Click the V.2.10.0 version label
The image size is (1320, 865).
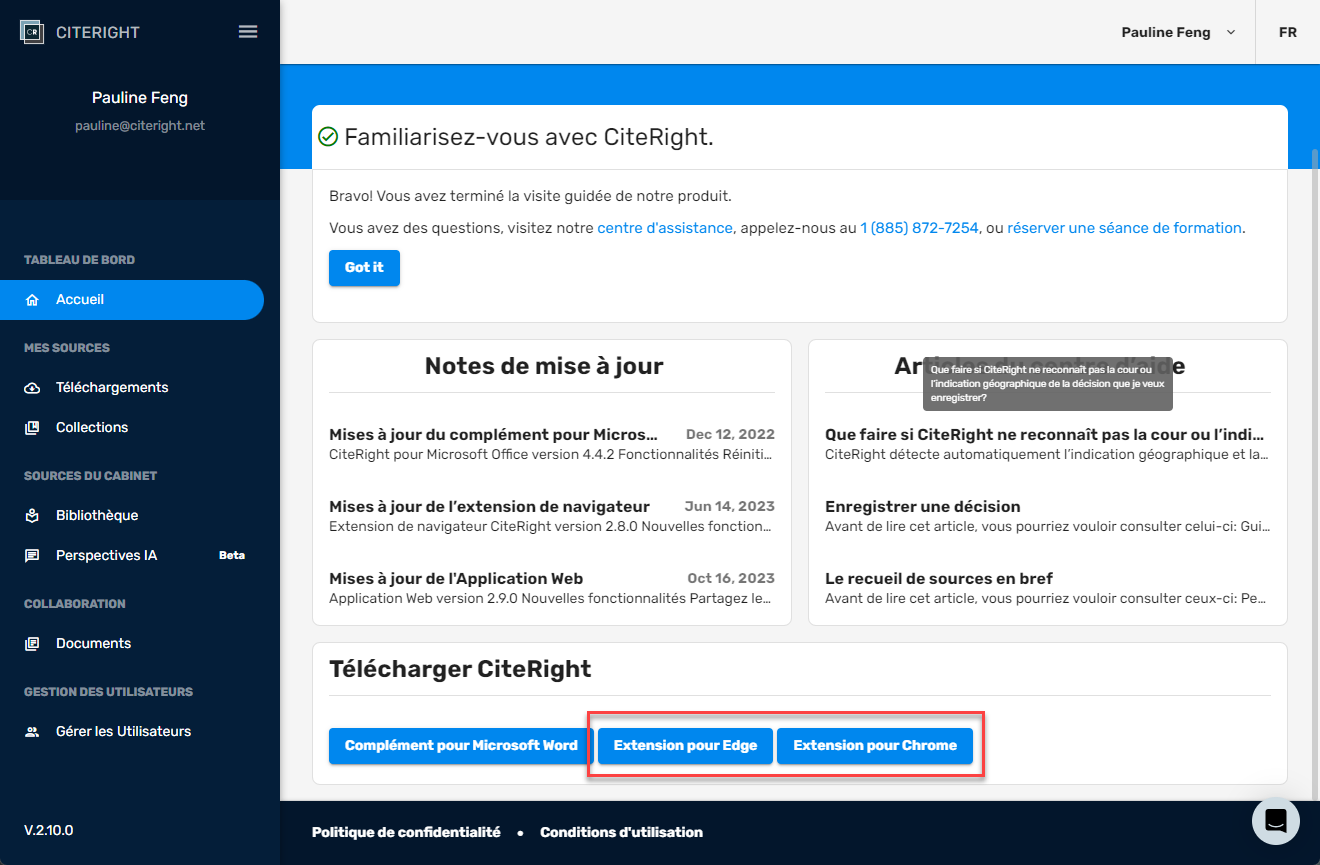(x=49, y=830)
